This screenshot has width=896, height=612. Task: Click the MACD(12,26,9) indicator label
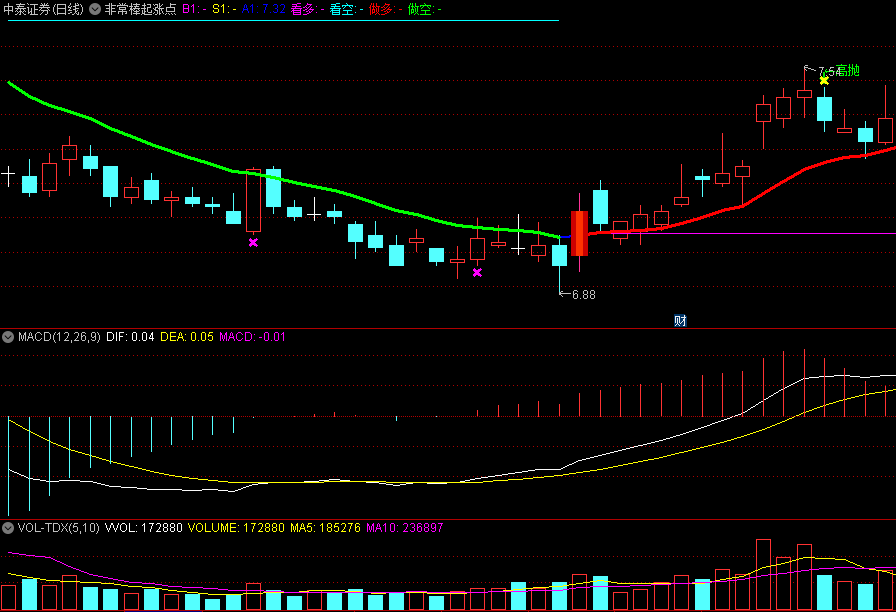(x=59, y=337)
